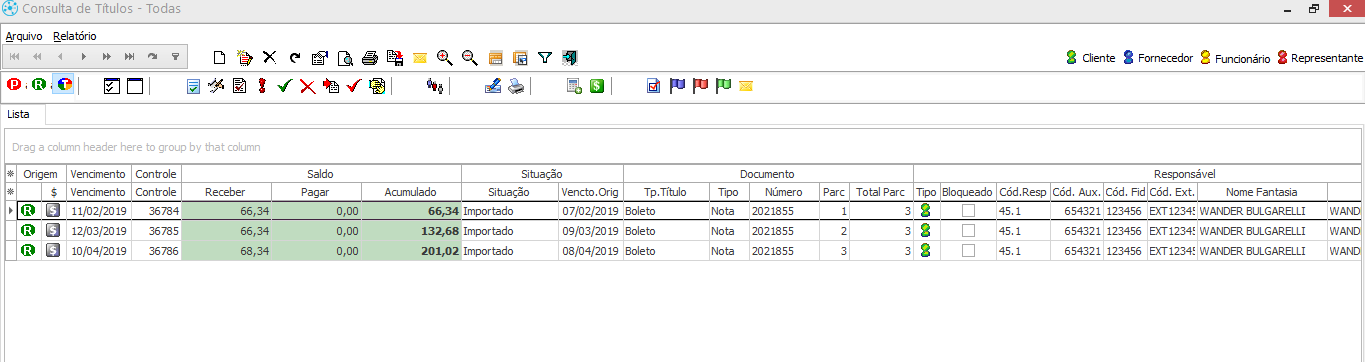This screenshot has height=362, width=1365.
Task: Click the Acumulado column header
Action: (411, 191)
